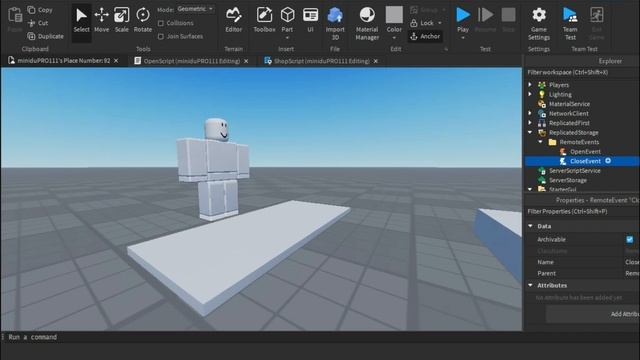640x360 pixels.
Task: Open the Mode Geometric dropdown
Action: (x=195, y=9)
